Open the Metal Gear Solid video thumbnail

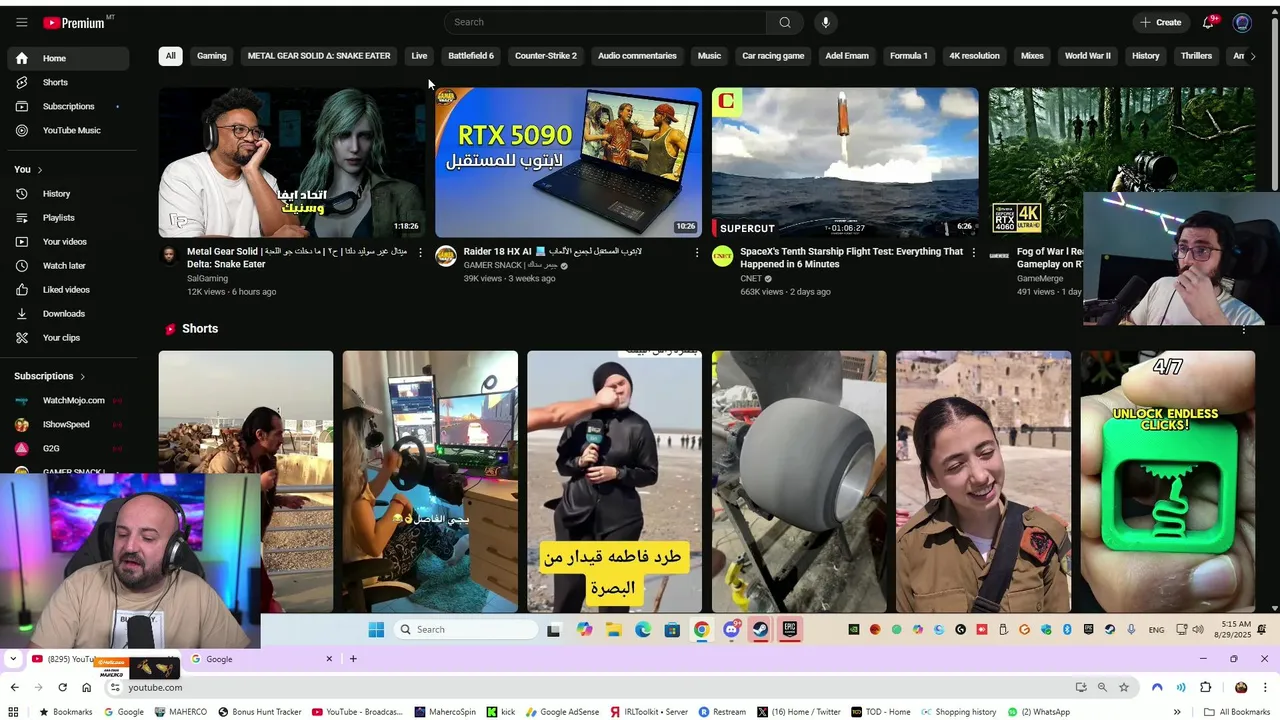click(x=292, y=162)
